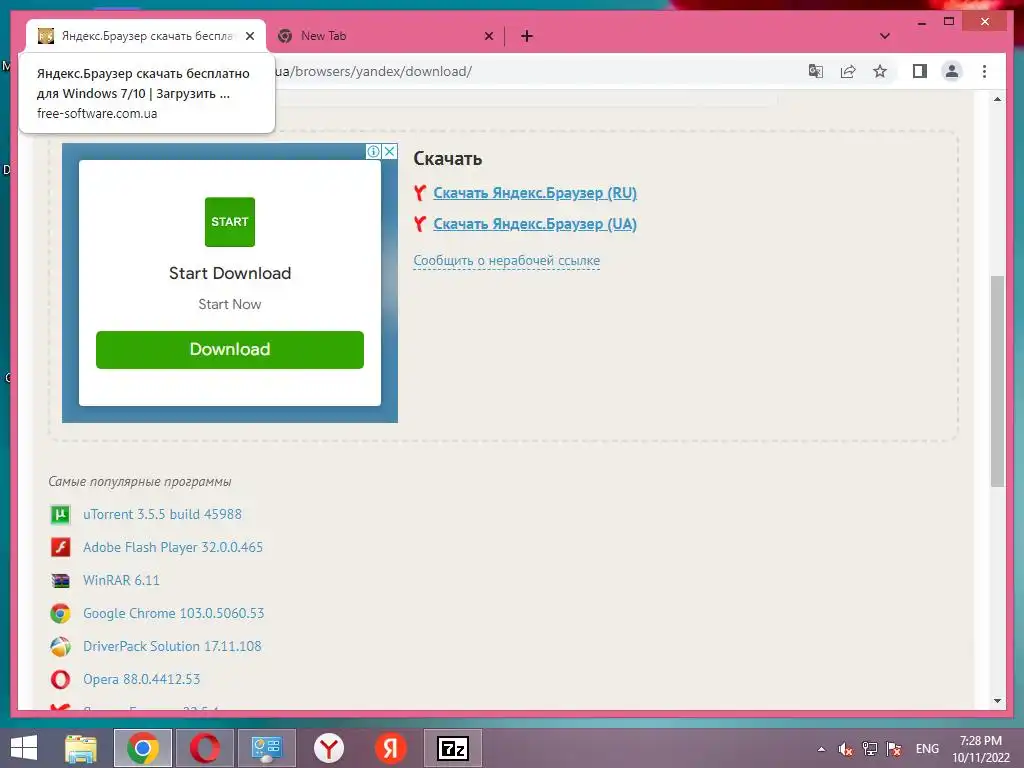Open Google Chrome 103.0.5060.53 link
Image resolution: width=1024 pixels, height=768 pixels.
coord(173,613)
